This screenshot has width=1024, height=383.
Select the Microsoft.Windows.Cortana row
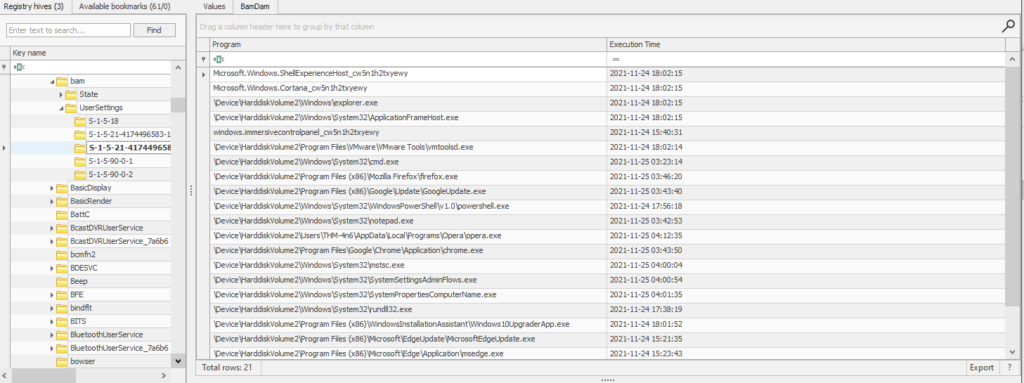[607, 88]
